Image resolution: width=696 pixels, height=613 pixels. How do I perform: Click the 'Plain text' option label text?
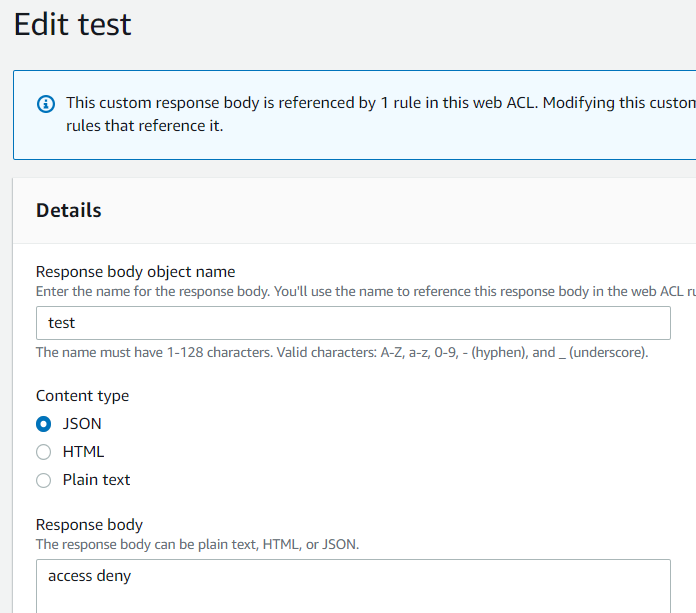click(x=96, y=480)
